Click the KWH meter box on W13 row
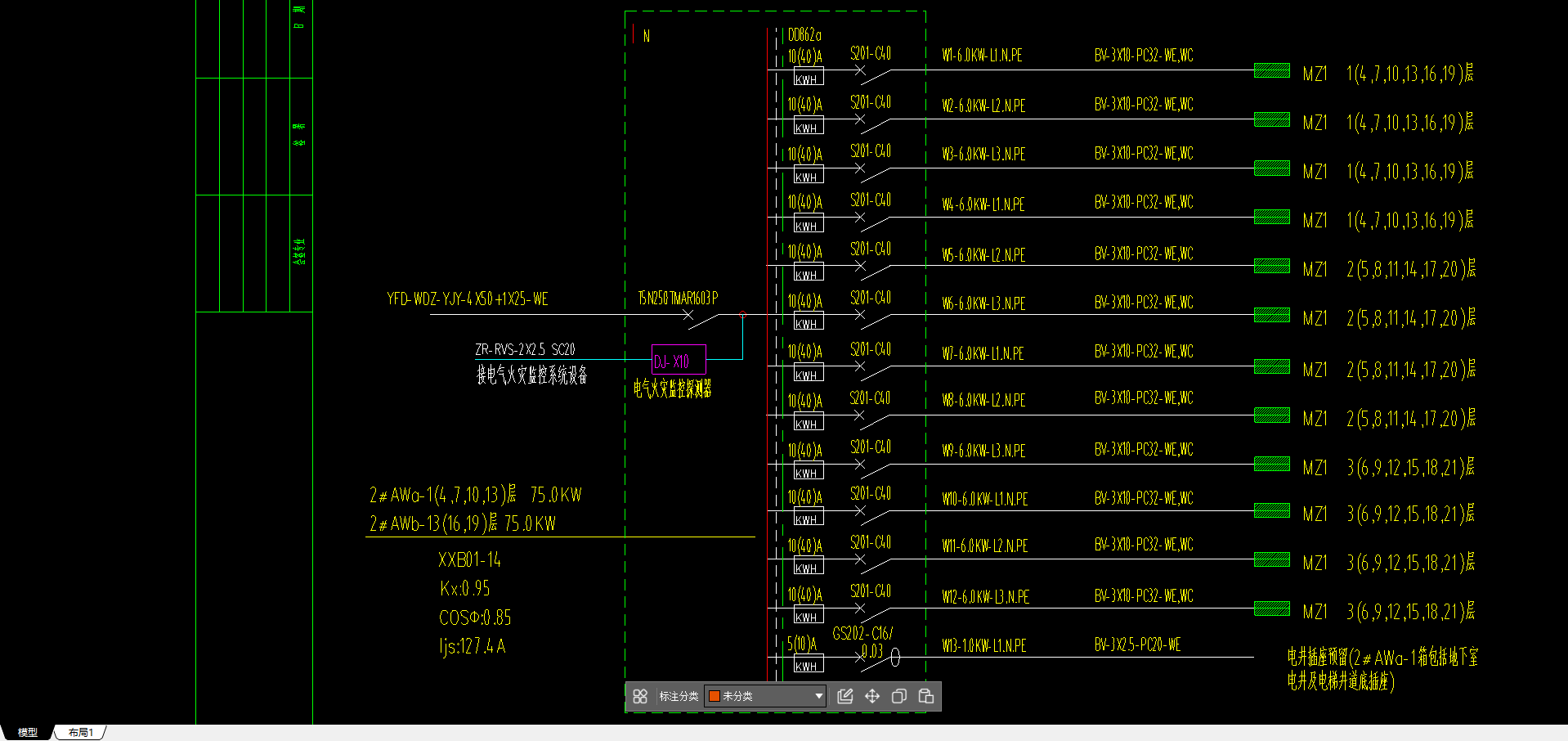The width and height of the screenshot is (1568, 741). coord(809,665)
